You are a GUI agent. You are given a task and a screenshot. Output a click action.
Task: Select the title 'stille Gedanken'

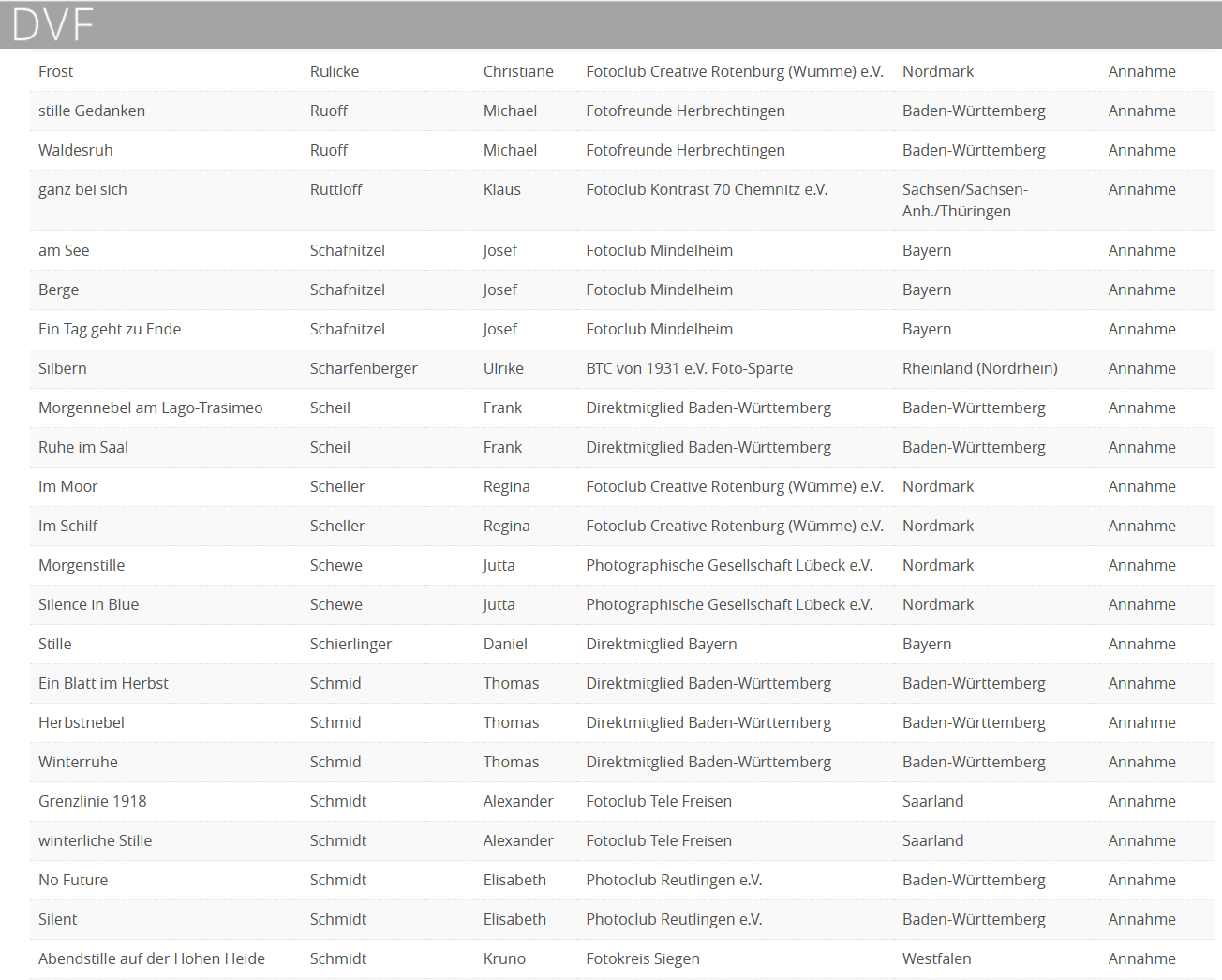click(92, 111)
